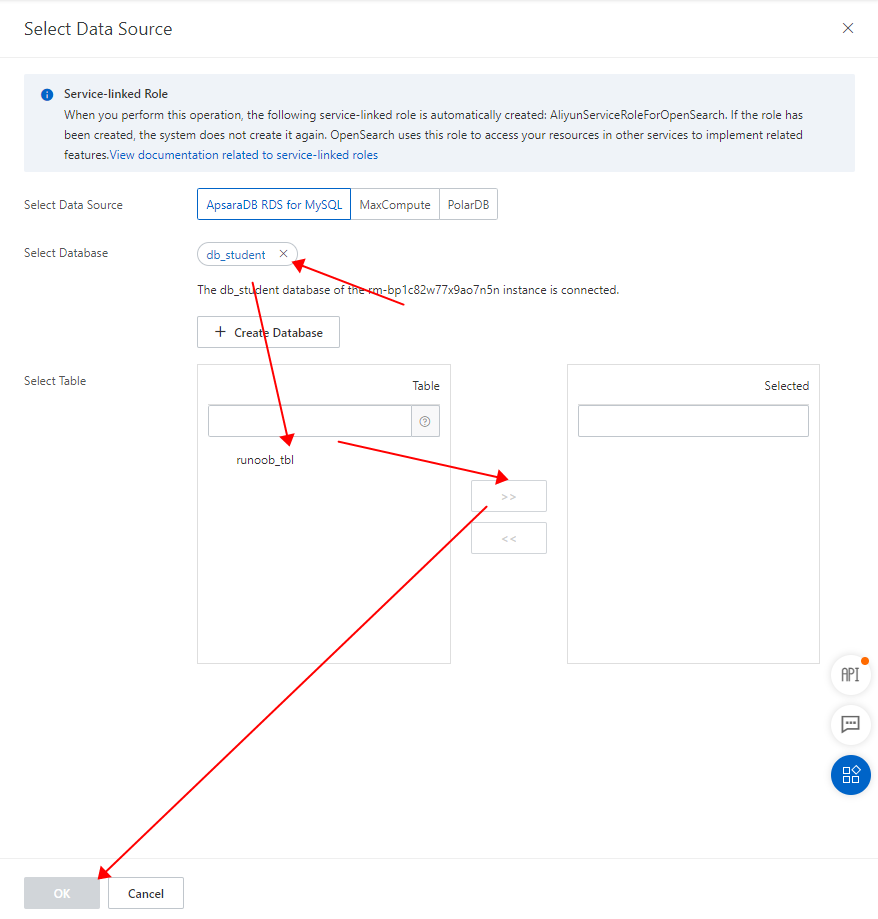
Task: Select ApsaraDB RDS for MySQL source
Action: (x=274, y=204)
